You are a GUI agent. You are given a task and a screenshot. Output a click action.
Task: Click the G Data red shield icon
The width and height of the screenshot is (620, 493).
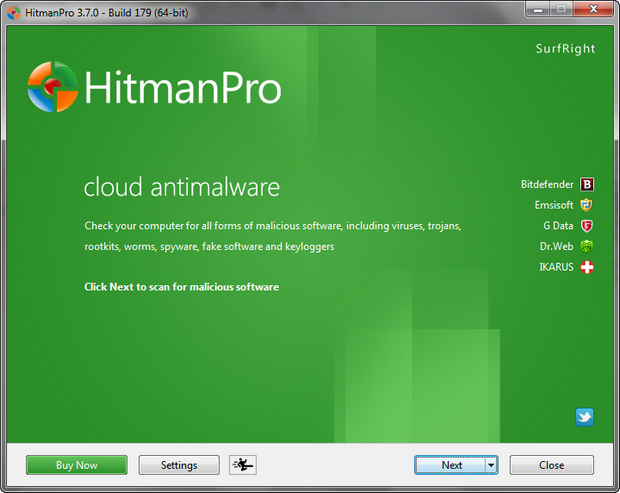(x=587, y=226)
